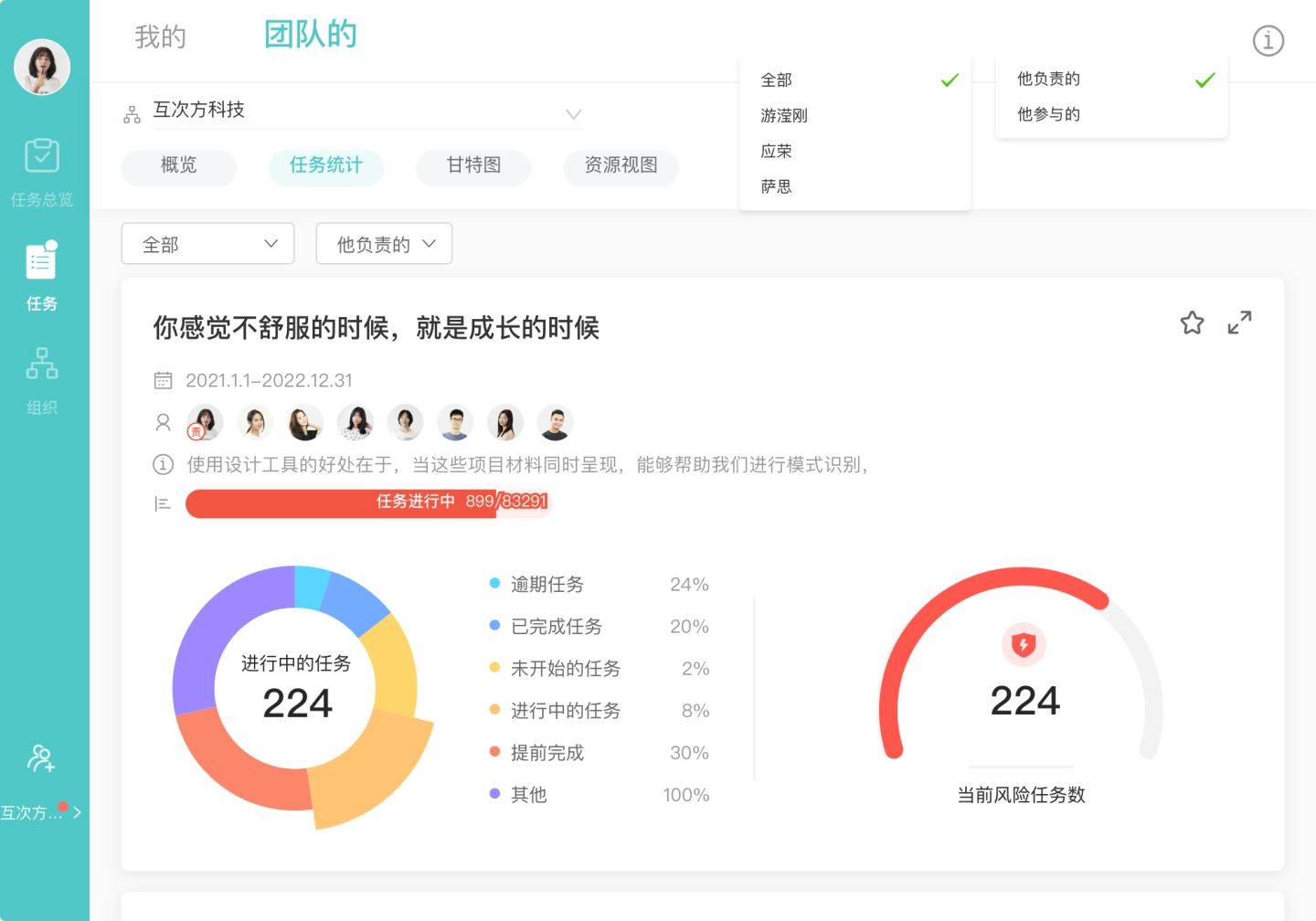Open the 概览 view button

point(179,165)
